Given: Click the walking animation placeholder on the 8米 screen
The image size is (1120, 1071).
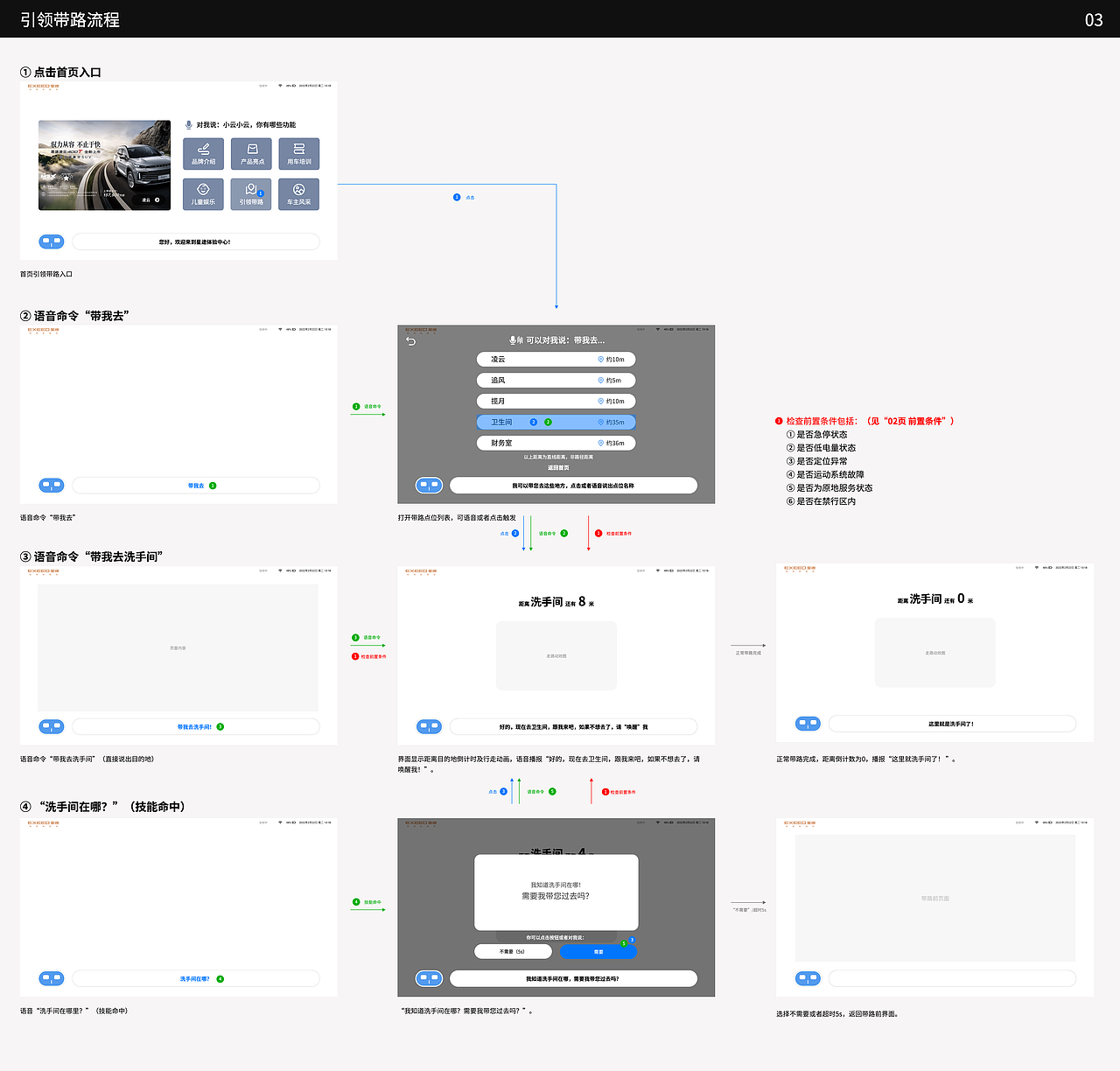Looking at the screenshot, I should click(x=556, y=656).
